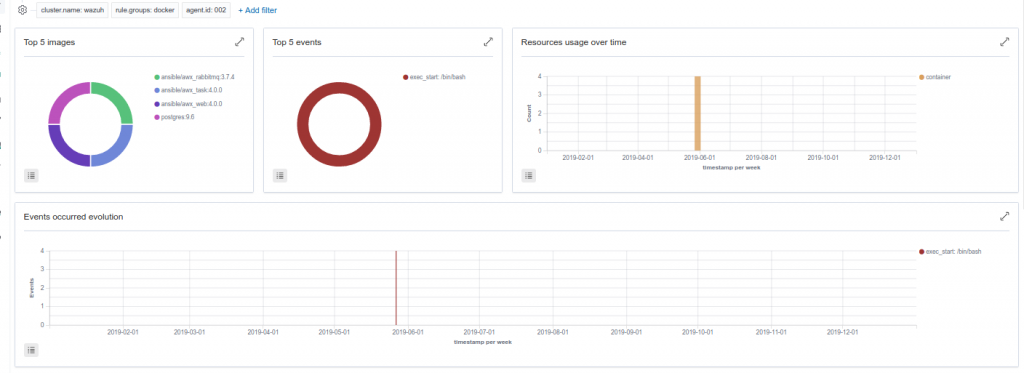Click the ansible/awx_task:4.0.0 legend label
1024x373 pixels.
[192, 90]
